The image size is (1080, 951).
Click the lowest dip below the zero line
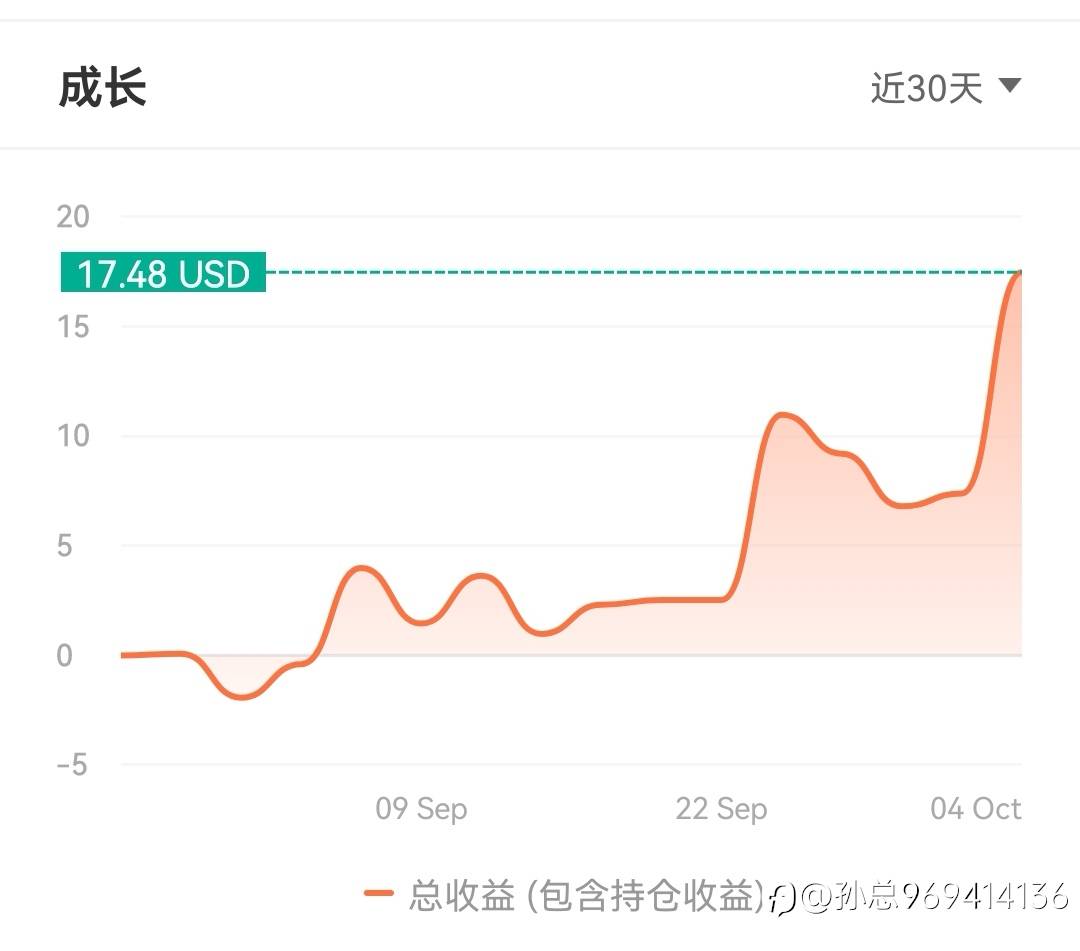click(x=243, y=697)
